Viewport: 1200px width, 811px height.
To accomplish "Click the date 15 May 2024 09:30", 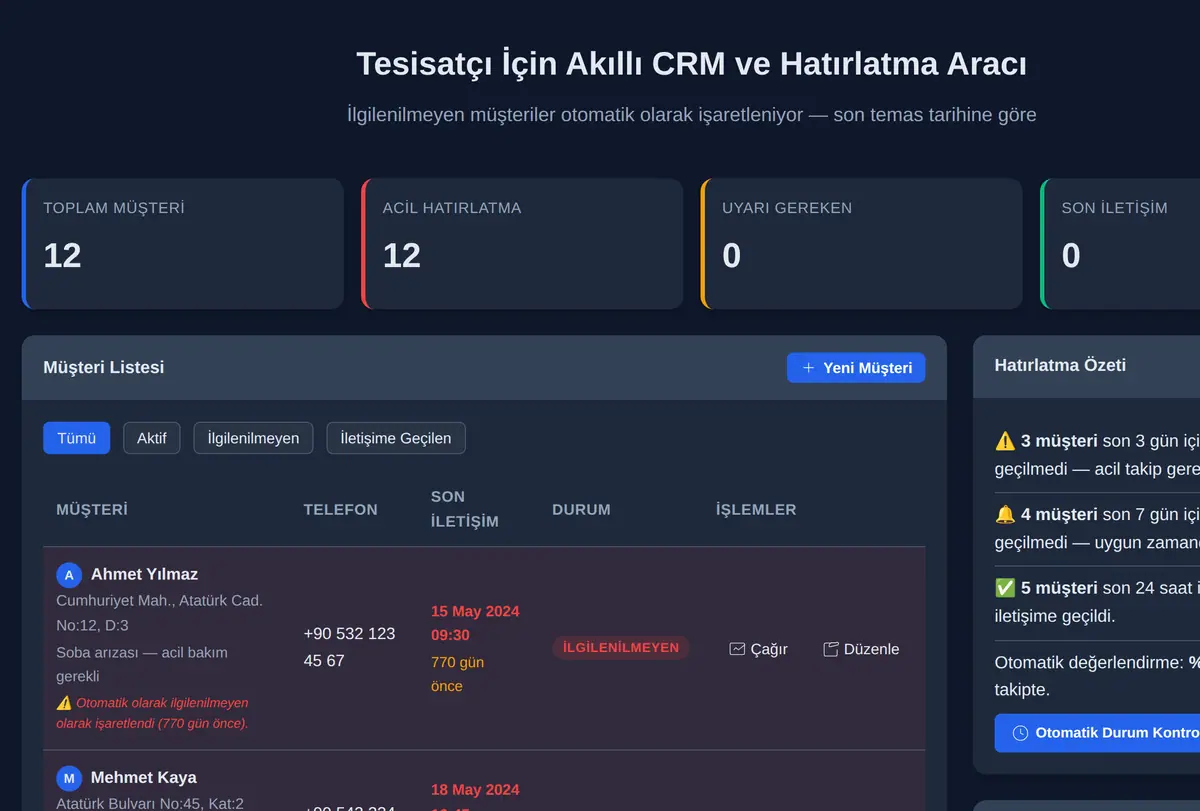I will pos(475,623).
